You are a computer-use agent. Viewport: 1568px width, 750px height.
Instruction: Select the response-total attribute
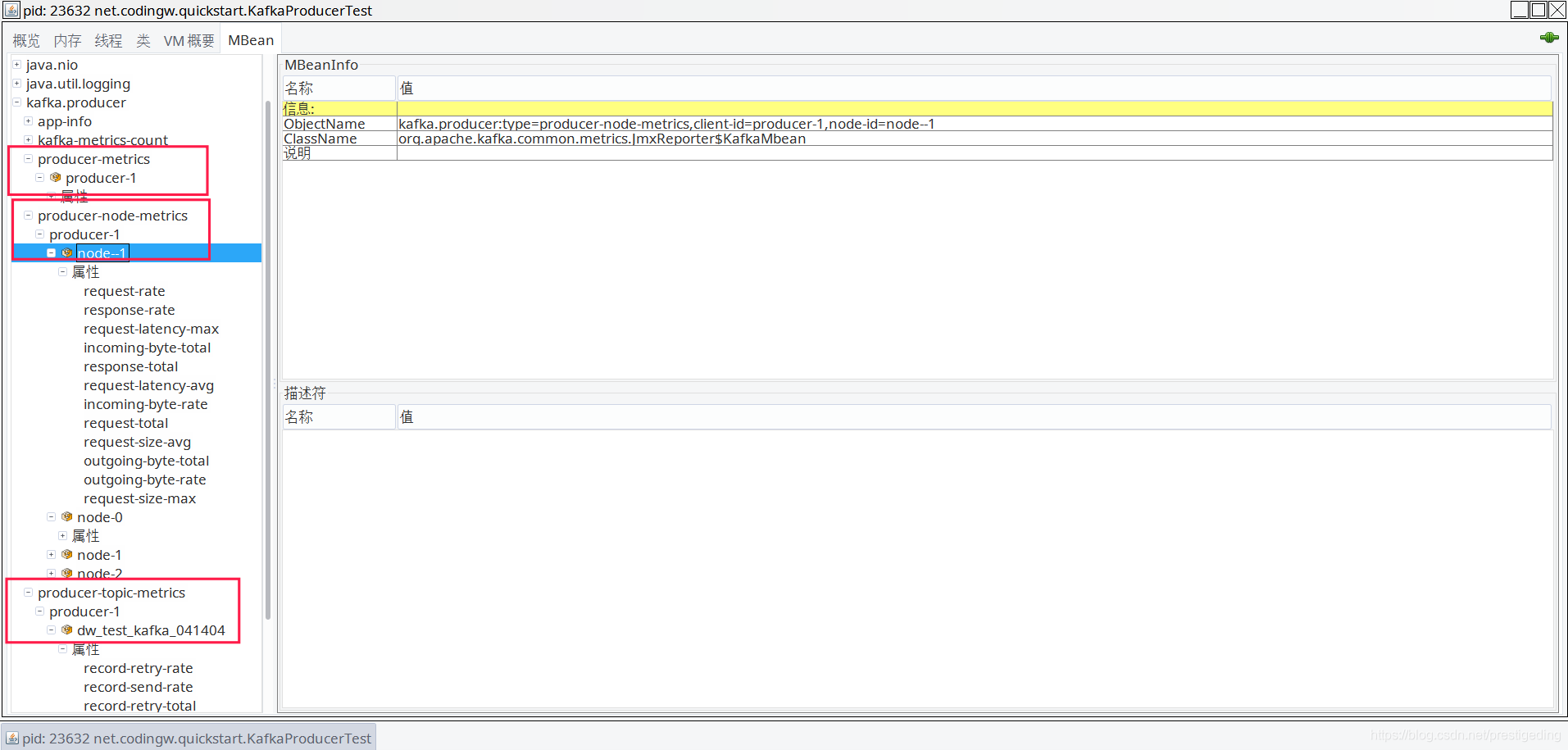pyautogui.click(x=130, y=366)
